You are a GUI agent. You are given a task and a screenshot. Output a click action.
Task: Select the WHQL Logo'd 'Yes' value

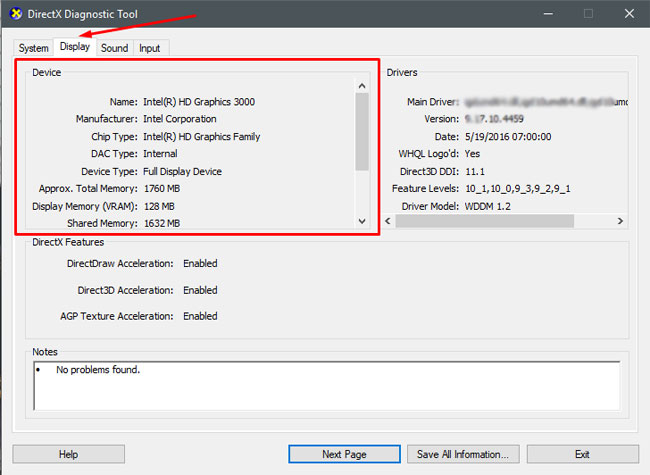click(x=472, y=154)
